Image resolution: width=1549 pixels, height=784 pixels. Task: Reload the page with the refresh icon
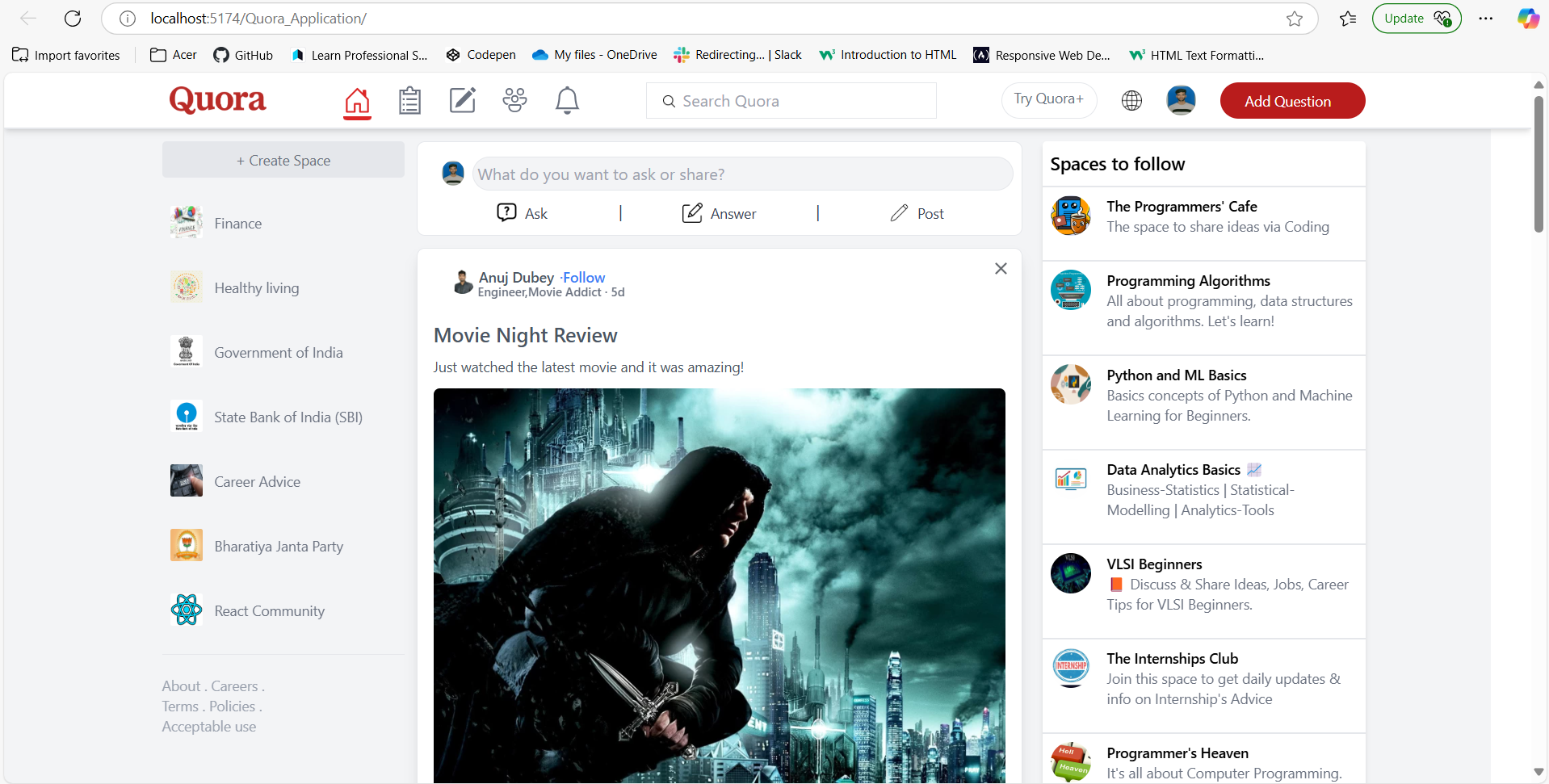tap(73, 19)
